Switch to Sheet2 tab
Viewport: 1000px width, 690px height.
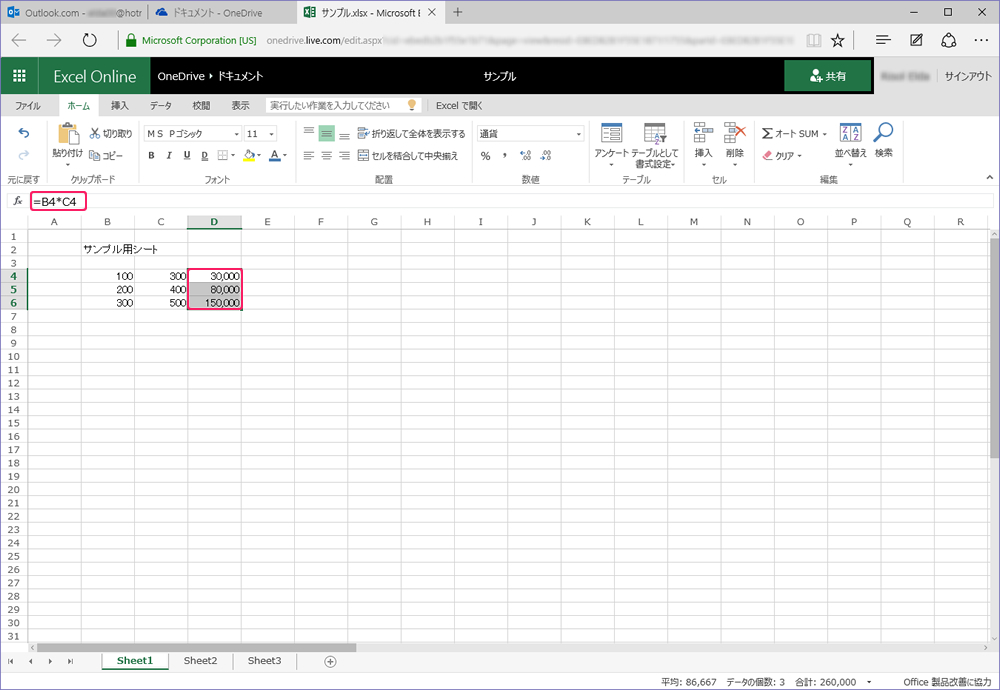coord(200,661)
